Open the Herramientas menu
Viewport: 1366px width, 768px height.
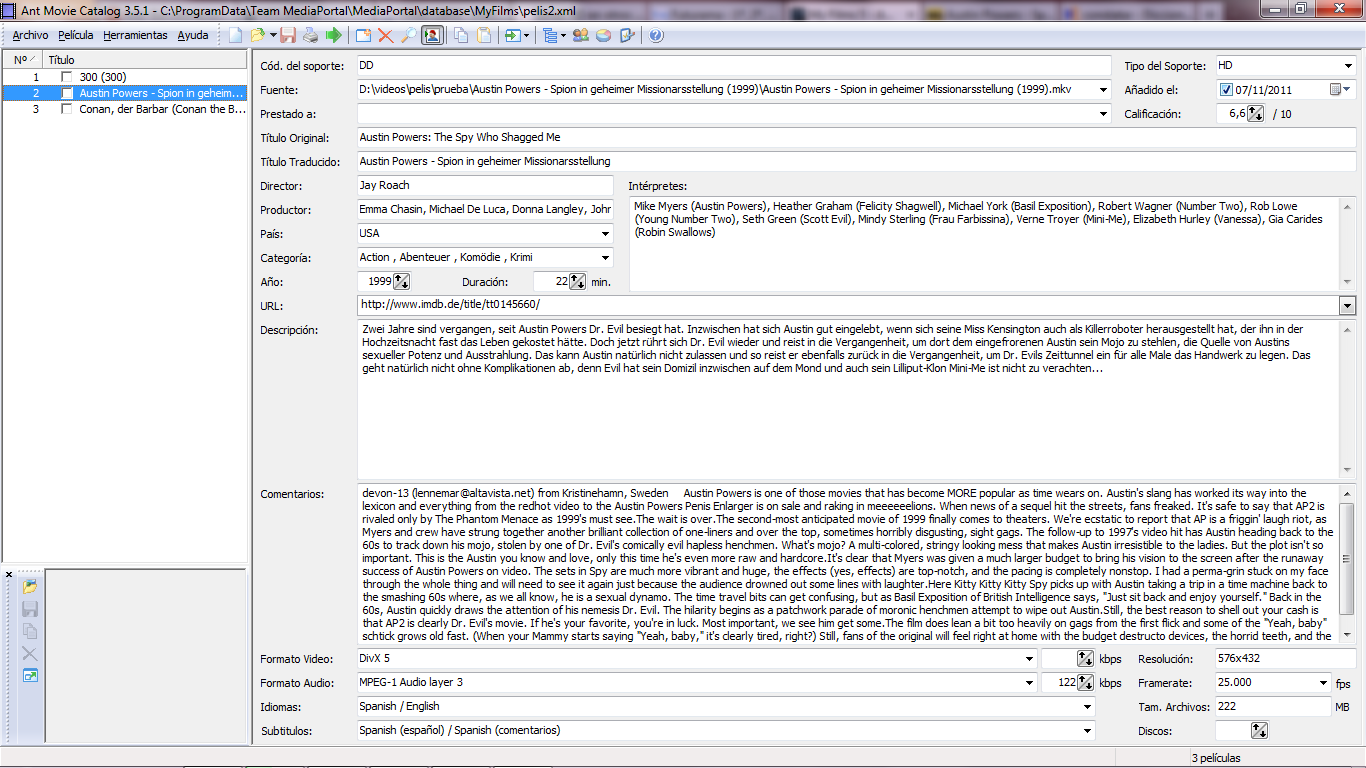(x=135, y=35)
